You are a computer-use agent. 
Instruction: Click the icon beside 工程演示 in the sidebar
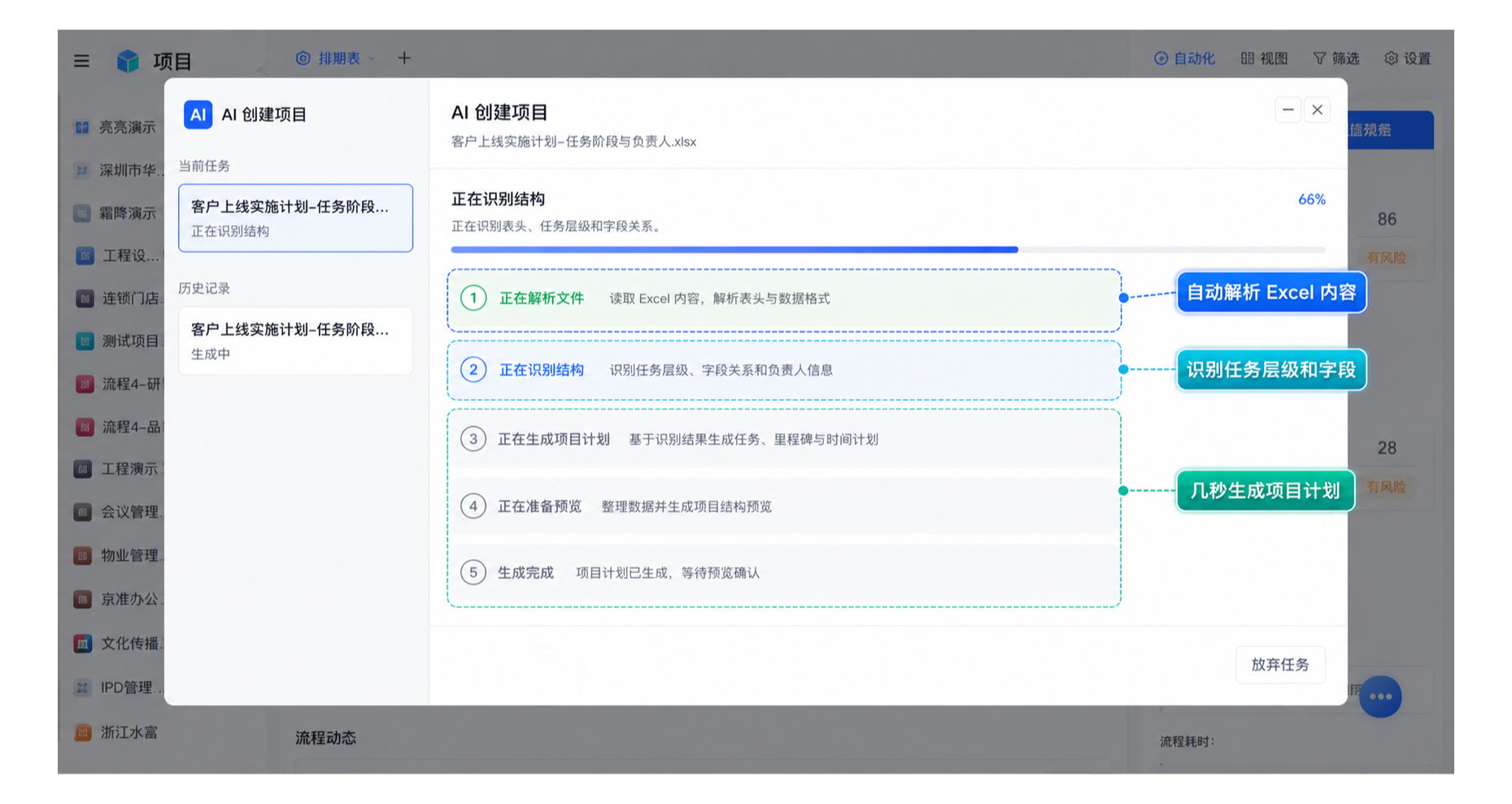(x=83, y=469)
